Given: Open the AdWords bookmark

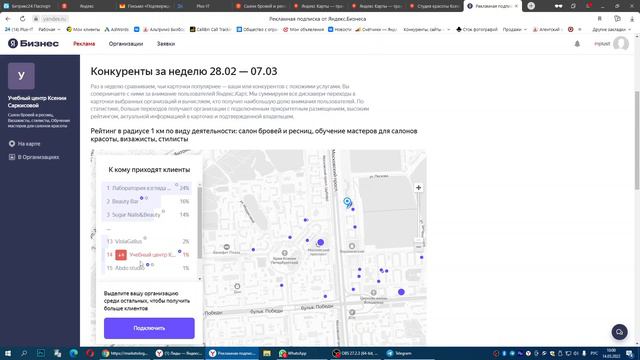Looking at the screenshot, I should coord(116,29).
